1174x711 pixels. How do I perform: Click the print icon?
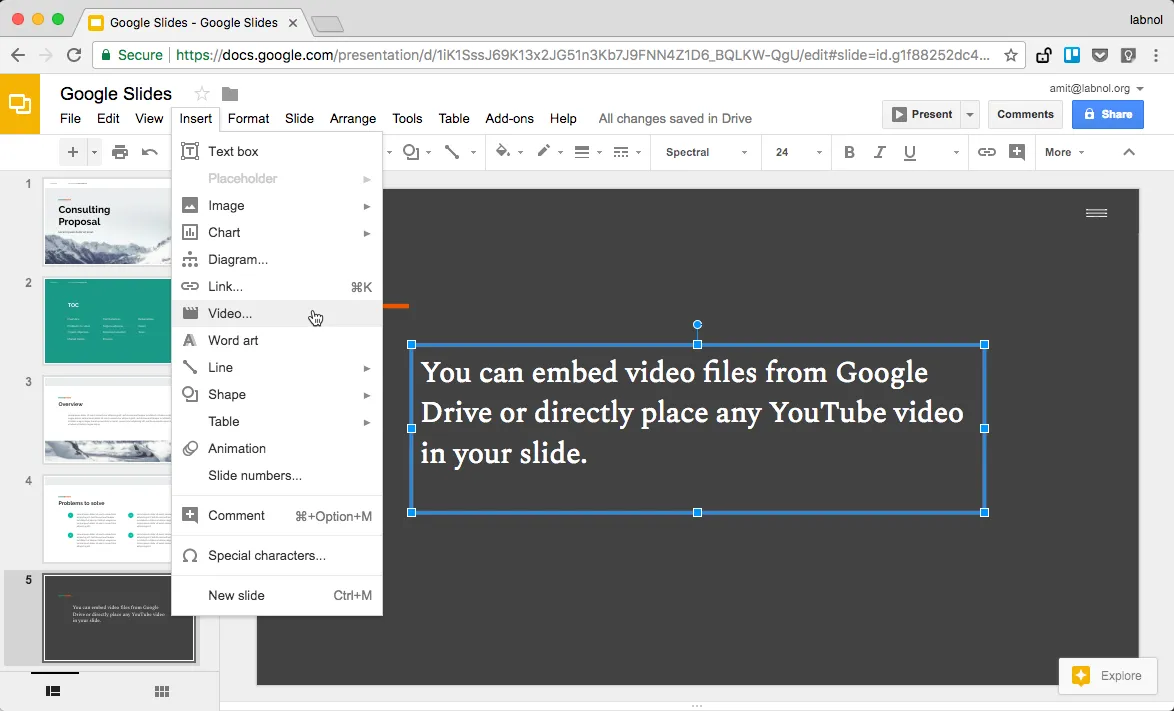coord(119,152)
